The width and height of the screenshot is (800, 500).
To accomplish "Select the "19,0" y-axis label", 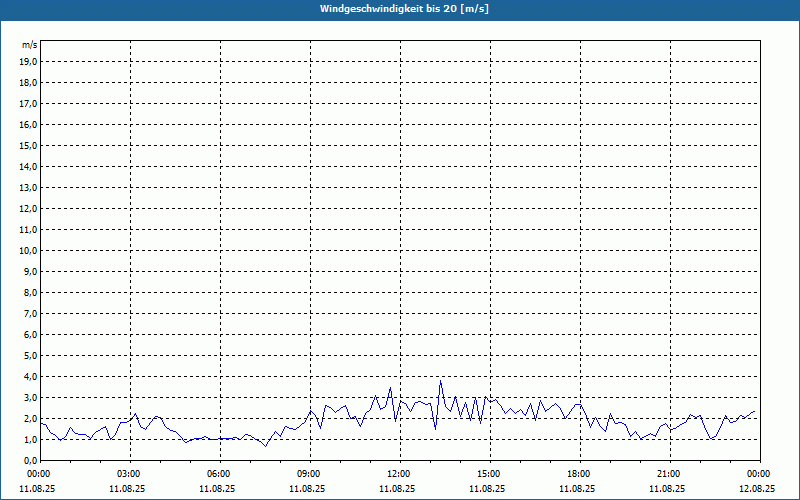I will (30, 62).
